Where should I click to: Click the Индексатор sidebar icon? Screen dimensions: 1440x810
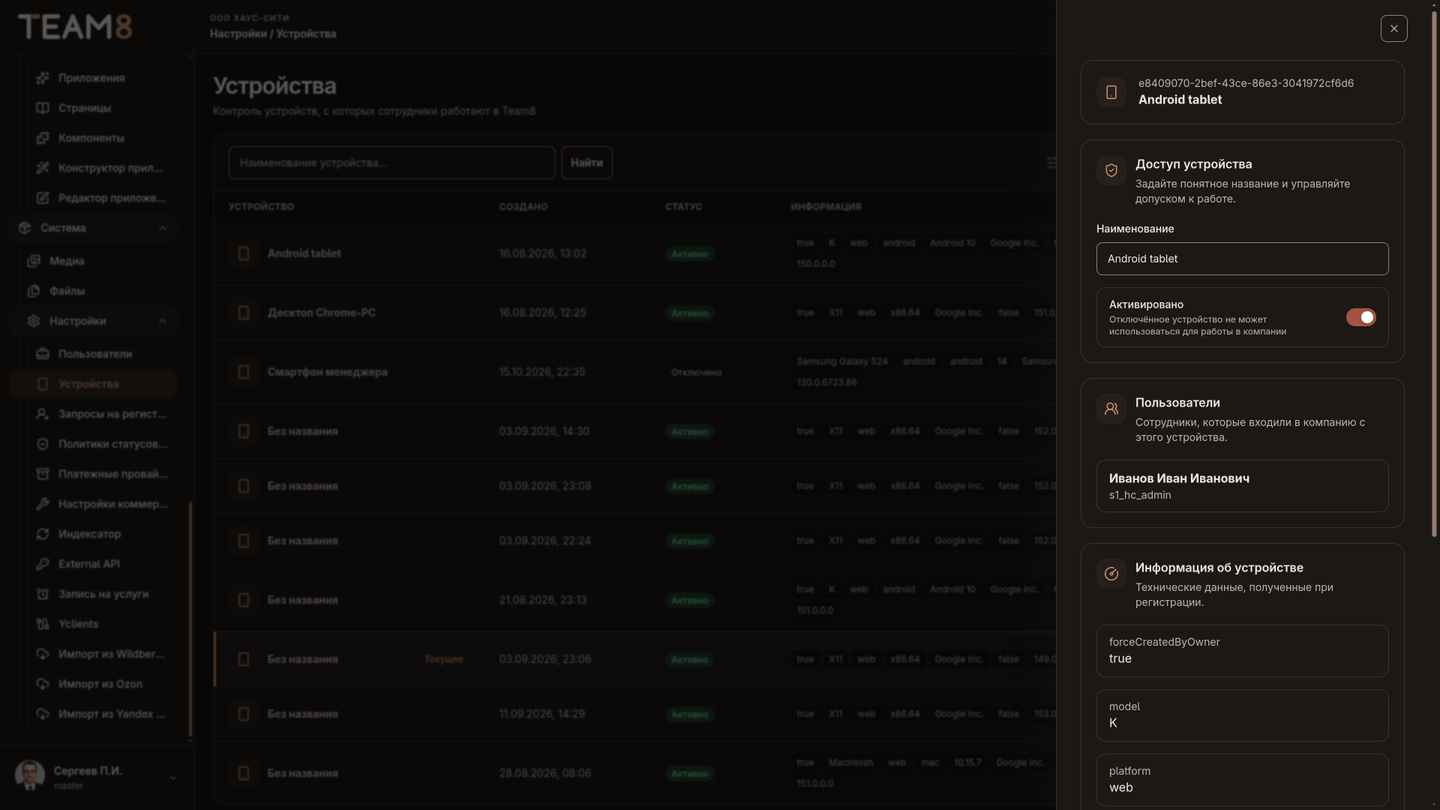coord(42,534)
